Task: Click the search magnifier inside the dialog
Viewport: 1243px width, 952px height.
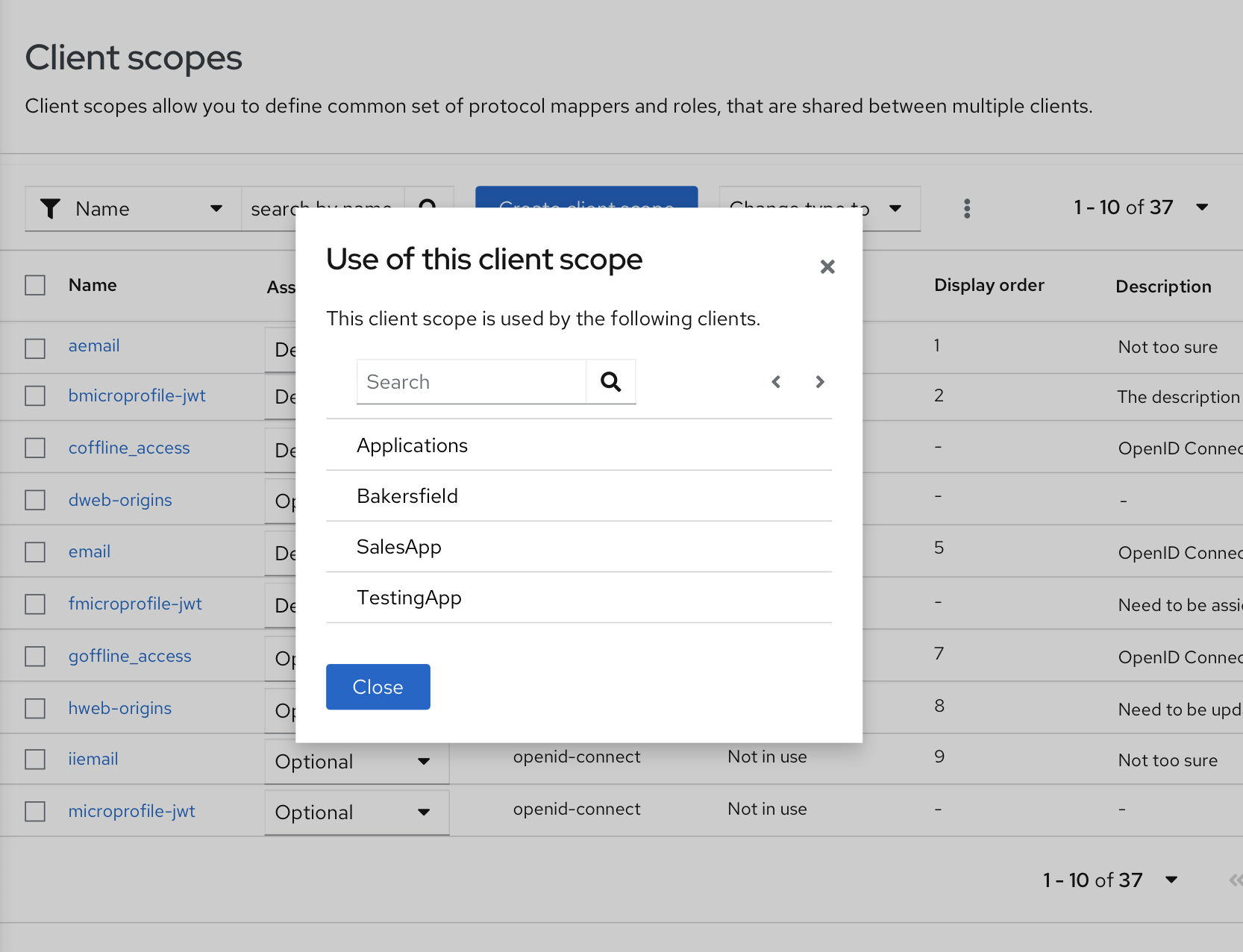Action: 610,381
